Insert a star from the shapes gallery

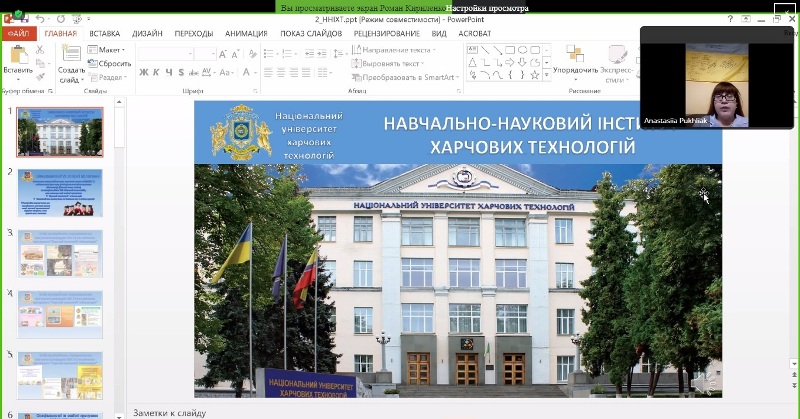(x=535, y=75)
